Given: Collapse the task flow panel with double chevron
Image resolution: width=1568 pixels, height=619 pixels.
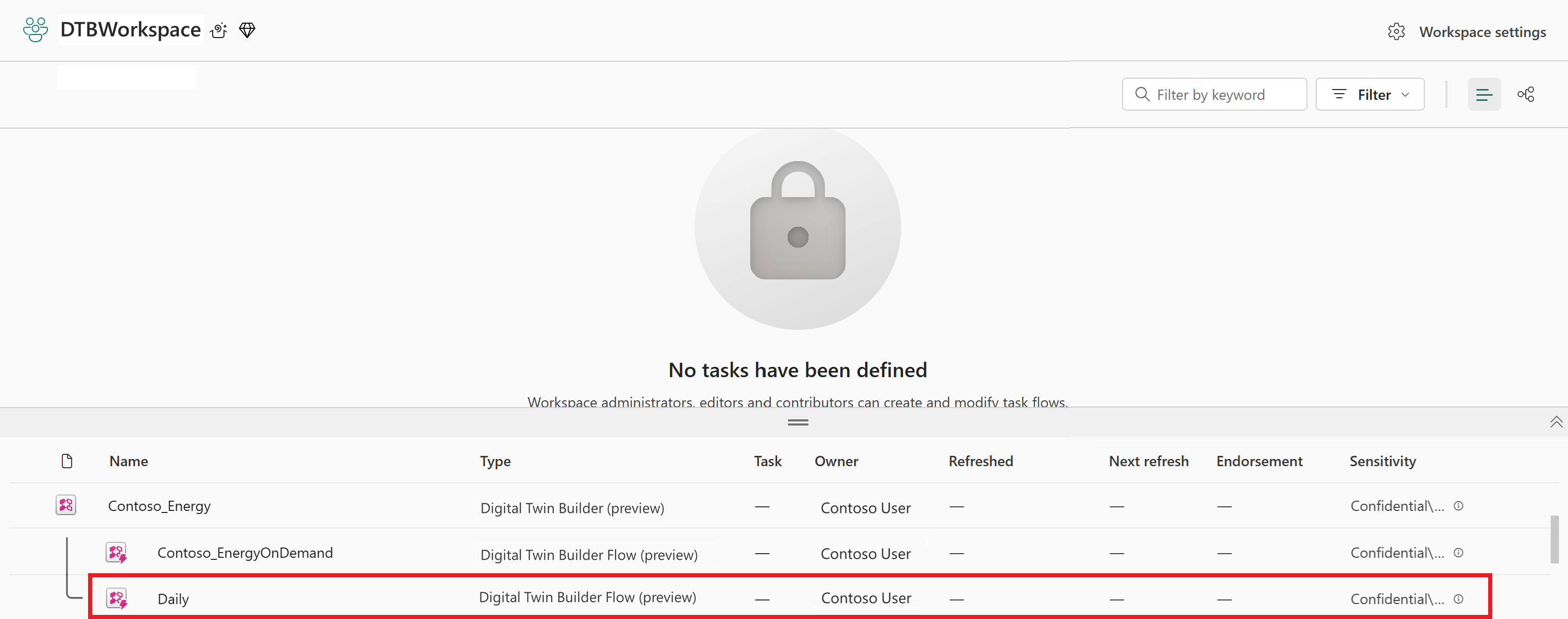Looking at the screenshot, I should pos(1557,421).
